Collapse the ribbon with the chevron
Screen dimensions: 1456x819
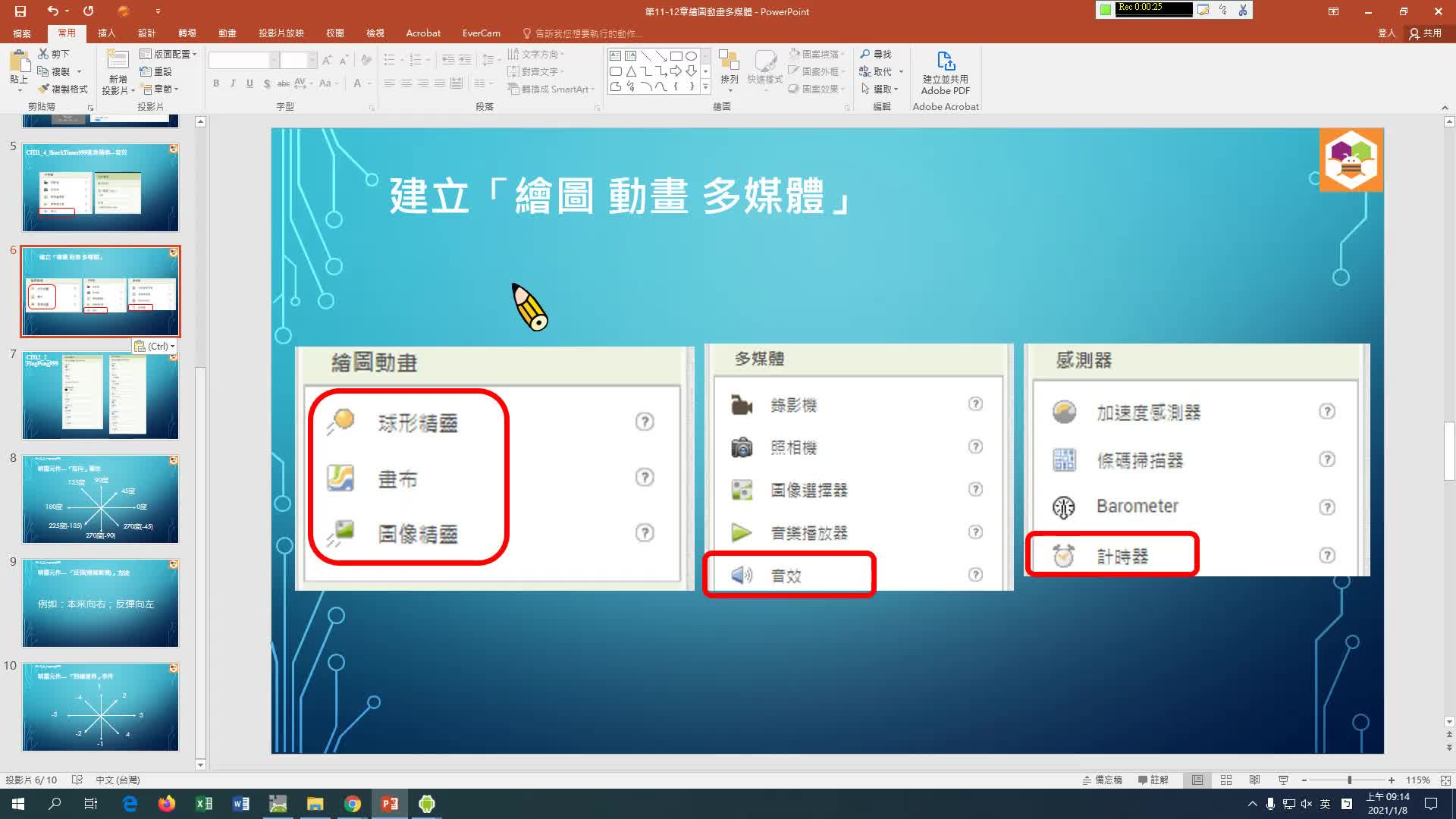point(1445,107)
